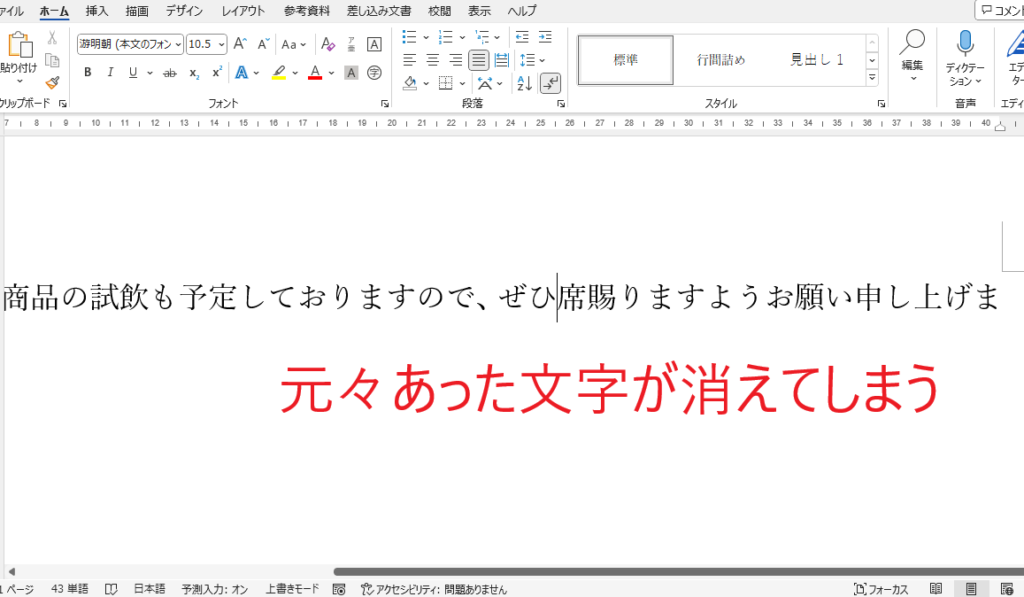Viewport: 1024px width, 597px height.
Task: Start Dictation with the microphone
Action: point(965,42)
